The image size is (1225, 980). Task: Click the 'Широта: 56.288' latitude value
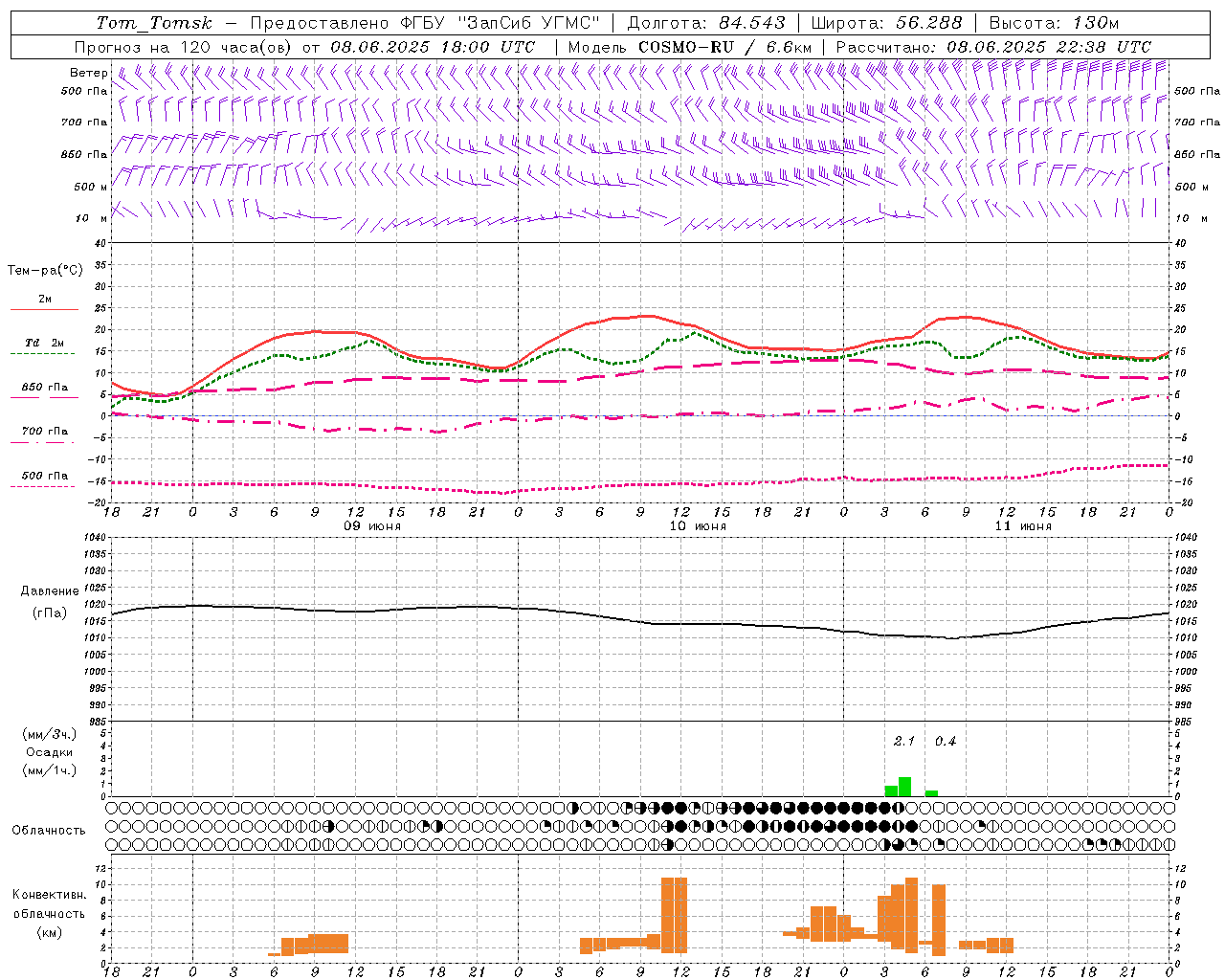pos(886,23)
